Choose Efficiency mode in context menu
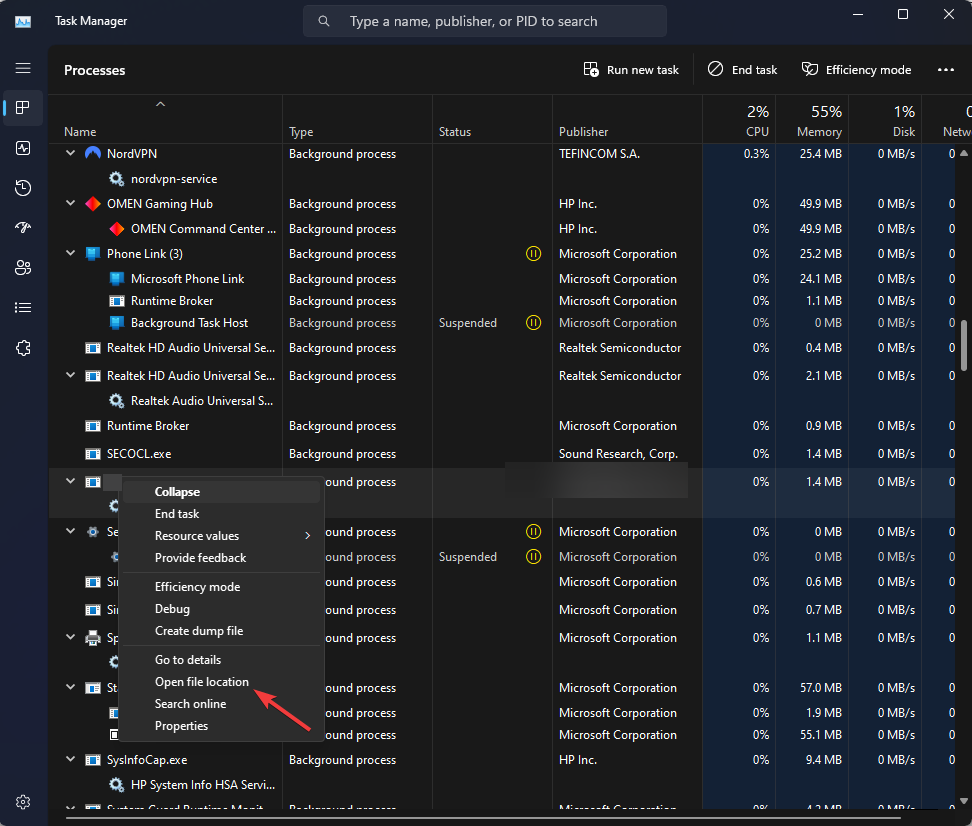972x826 pixels. coord(222,587)
